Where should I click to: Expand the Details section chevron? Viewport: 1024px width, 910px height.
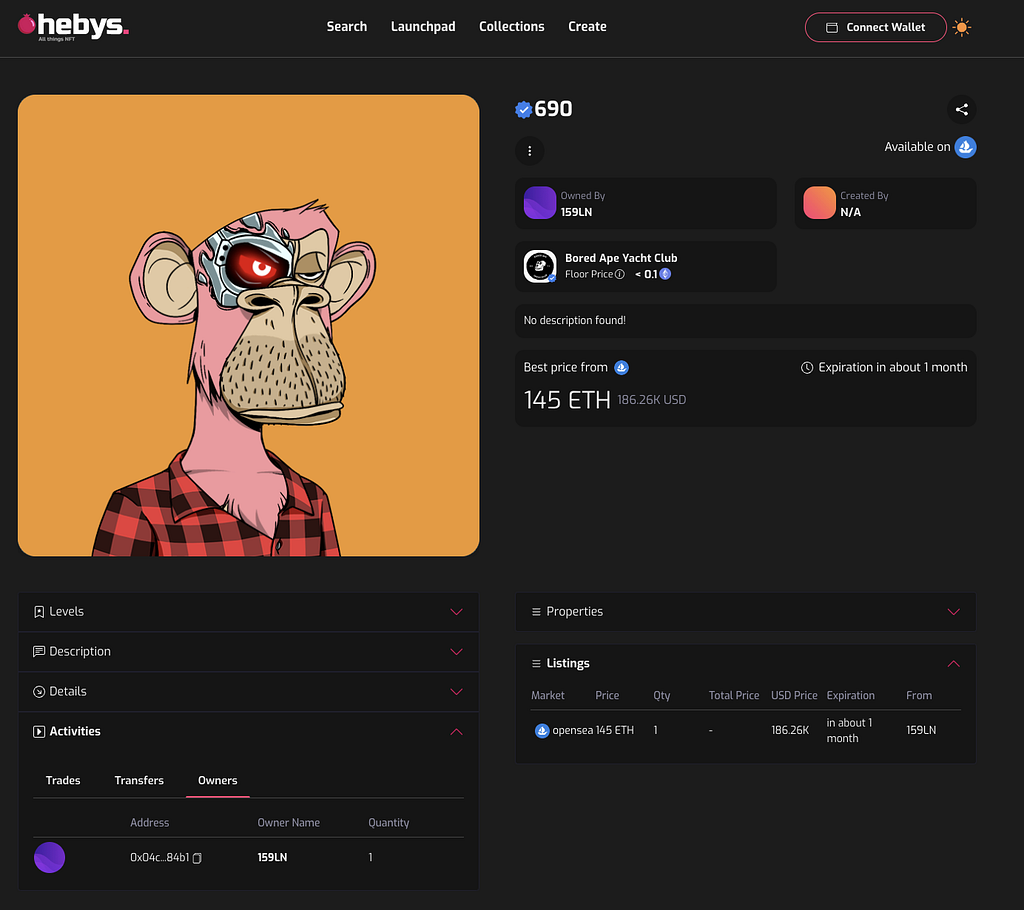[x=456, y=692]
